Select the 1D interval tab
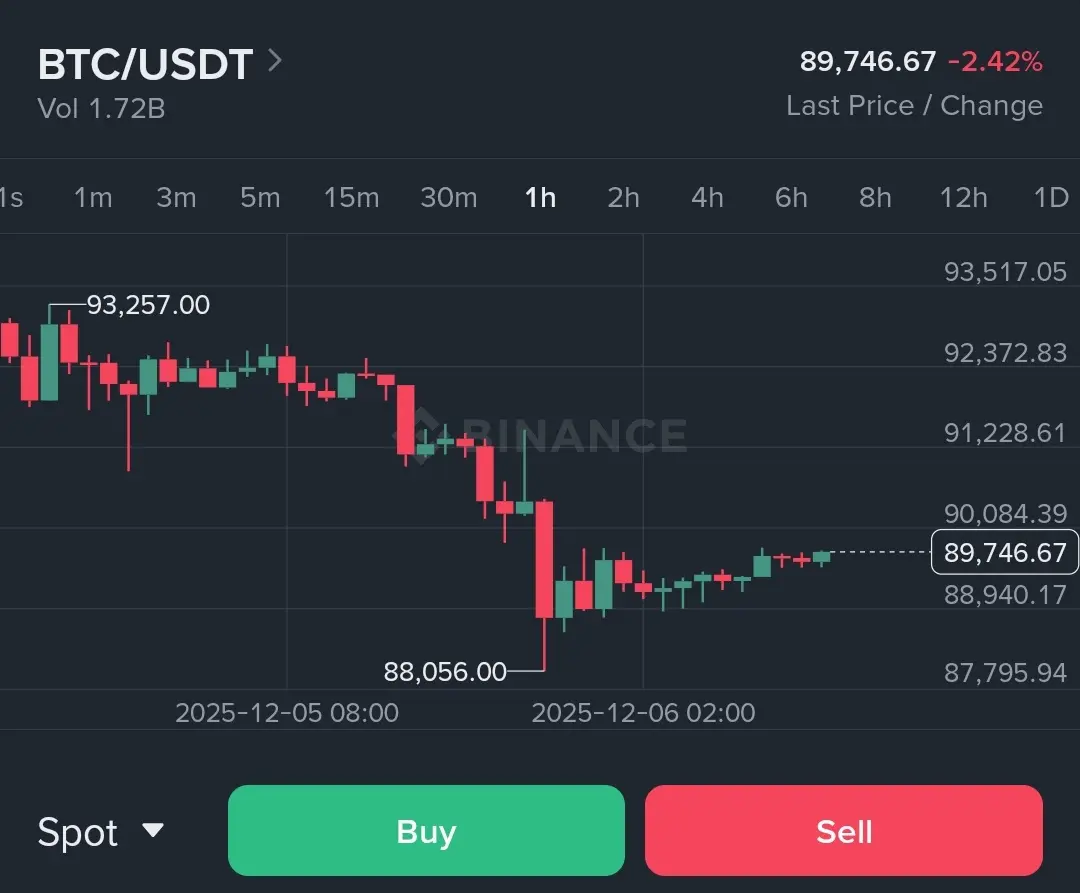1080x893 pixels. [x=1051, y=198]
